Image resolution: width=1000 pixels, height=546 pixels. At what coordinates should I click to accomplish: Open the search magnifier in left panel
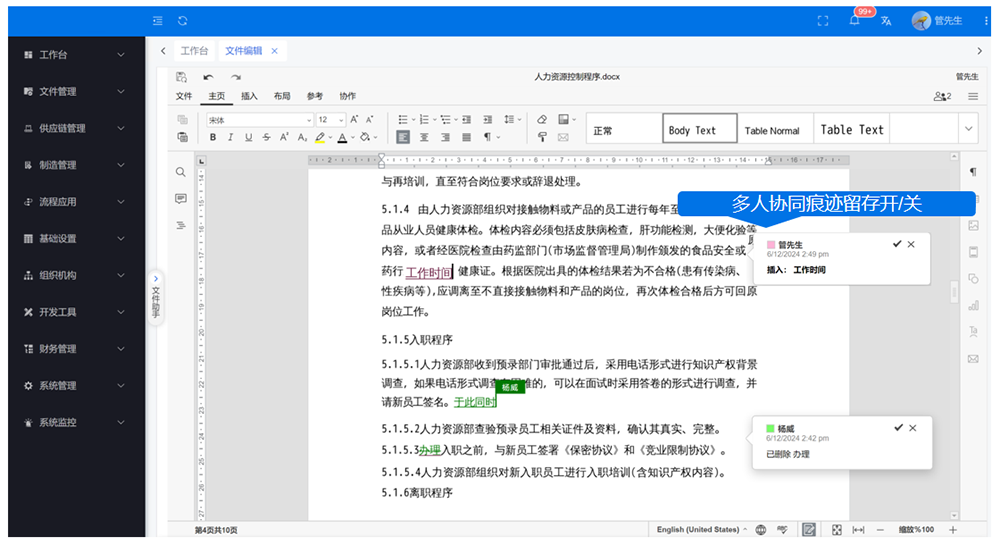(x=181, y=173)
